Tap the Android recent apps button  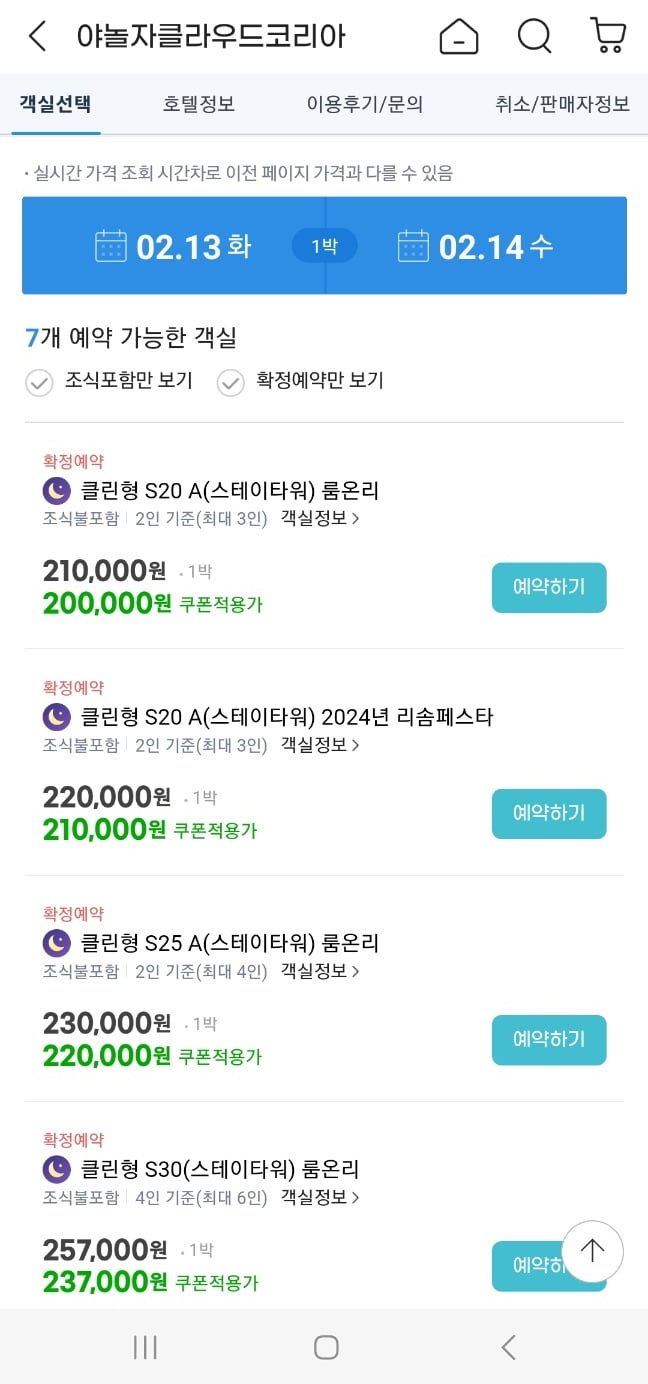pos(145,1347)
